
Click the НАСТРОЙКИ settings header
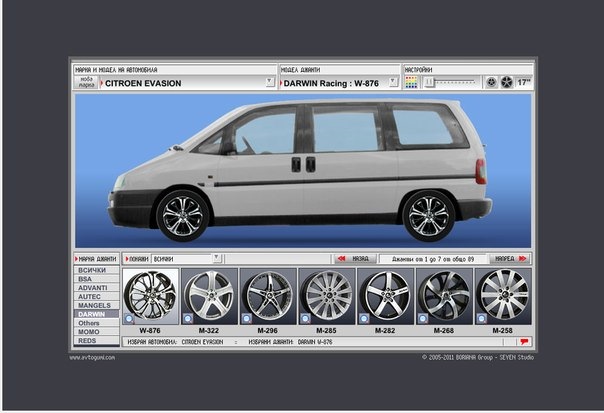pyautogui.click(x=418, y=70)
